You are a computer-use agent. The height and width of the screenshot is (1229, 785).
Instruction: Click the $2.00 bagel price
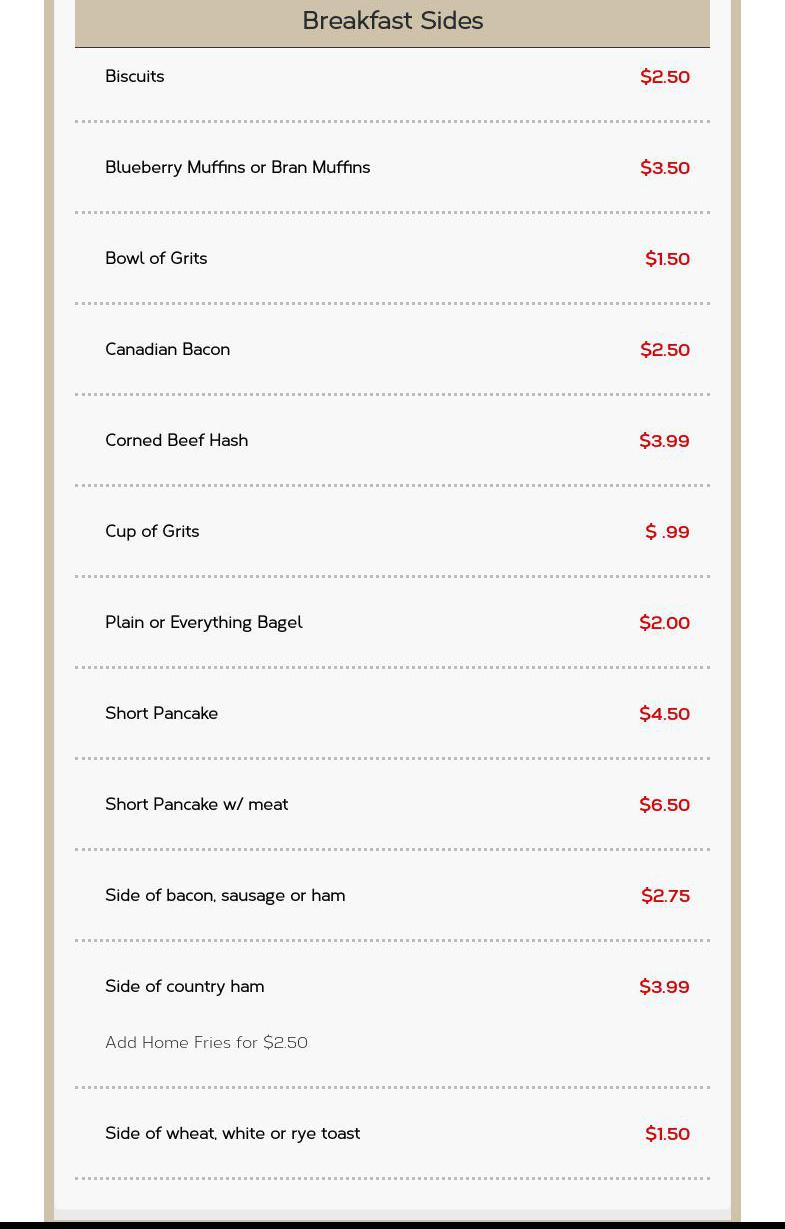(x=664, y=623)
